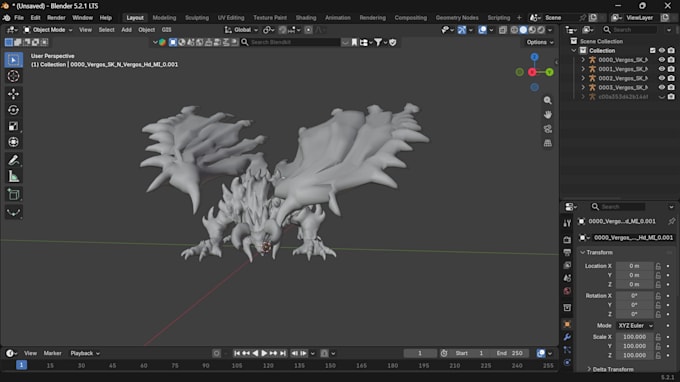Open the File menu
Image resolution: width=680 pixels, height=382 pixels.
point(19,18)
